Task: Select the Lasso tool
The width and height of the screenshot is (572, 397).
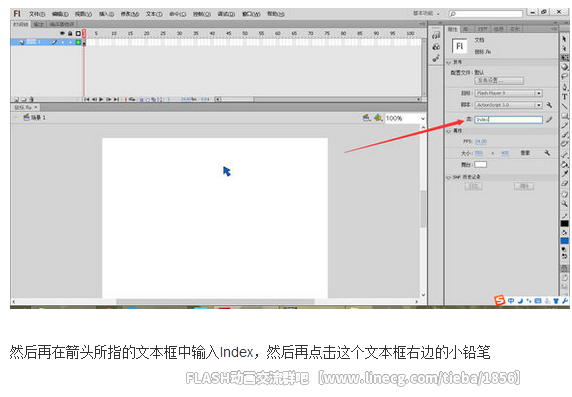Action: 564,77
